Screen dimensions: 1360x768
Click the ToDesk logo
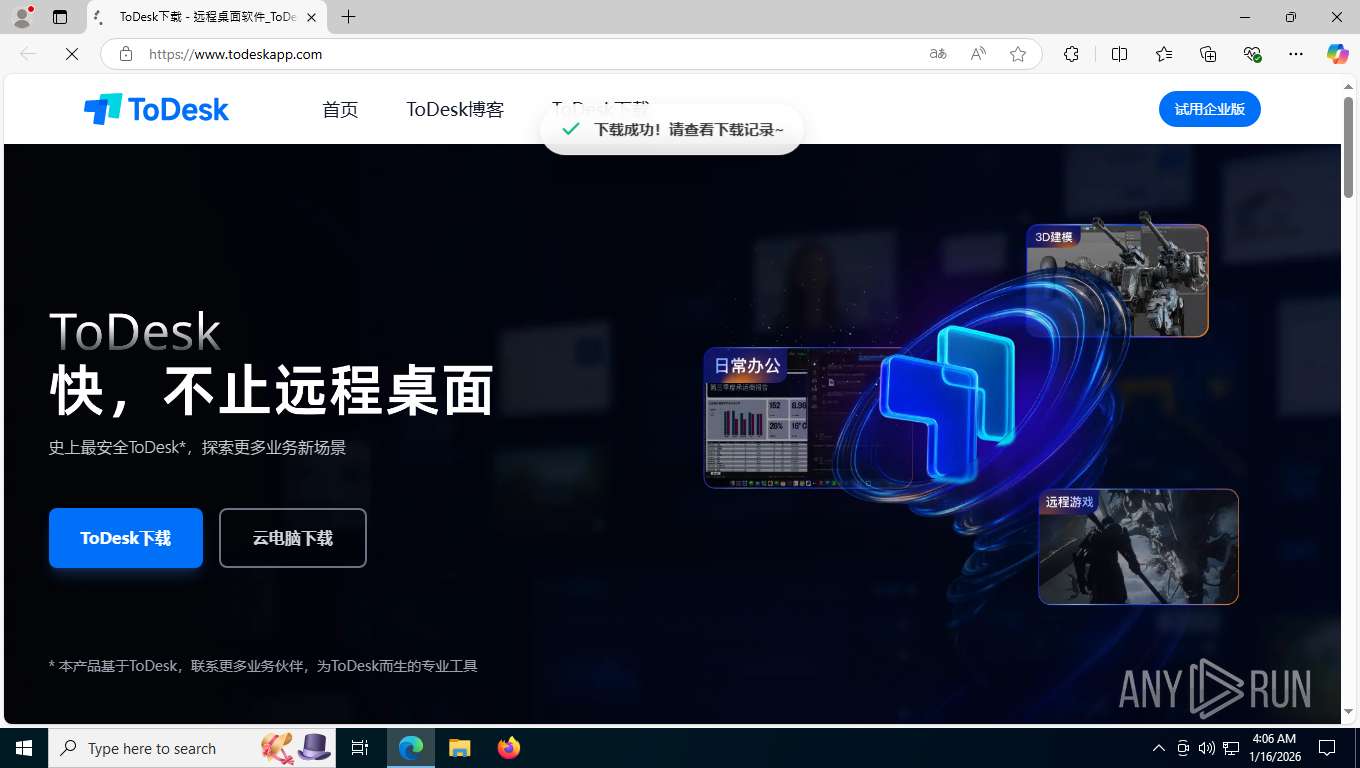(x=156, y=109)
